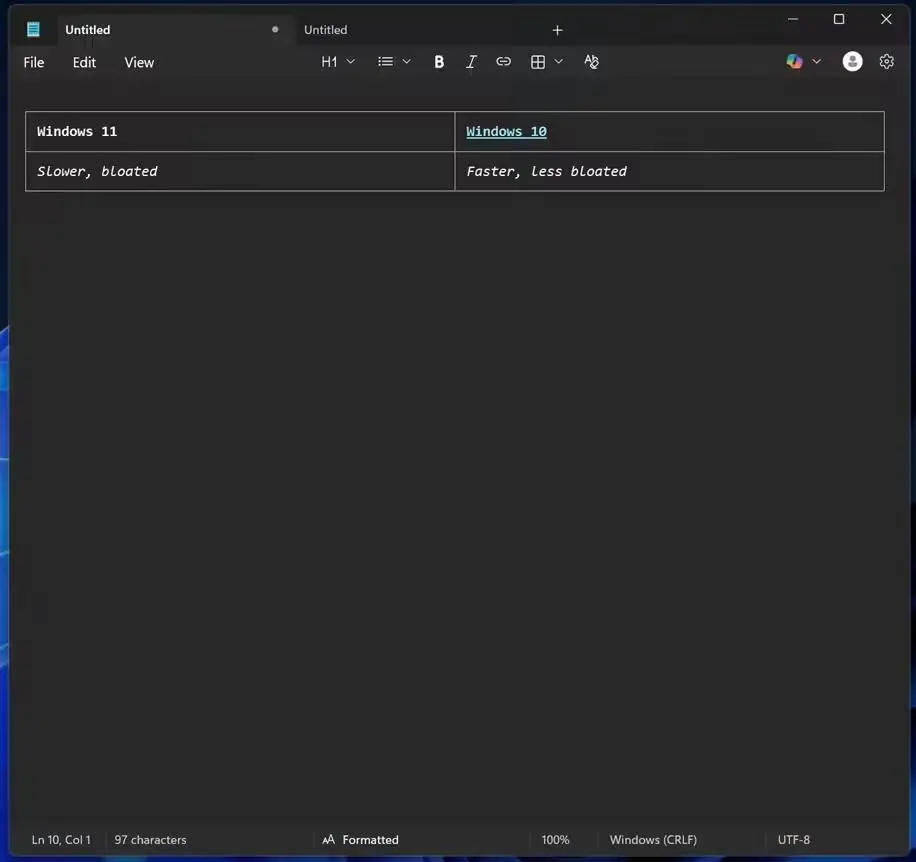Toggle italic formatting in the toolbar
916x862 pixels.
pyautogui.click(x=471, y=62)
